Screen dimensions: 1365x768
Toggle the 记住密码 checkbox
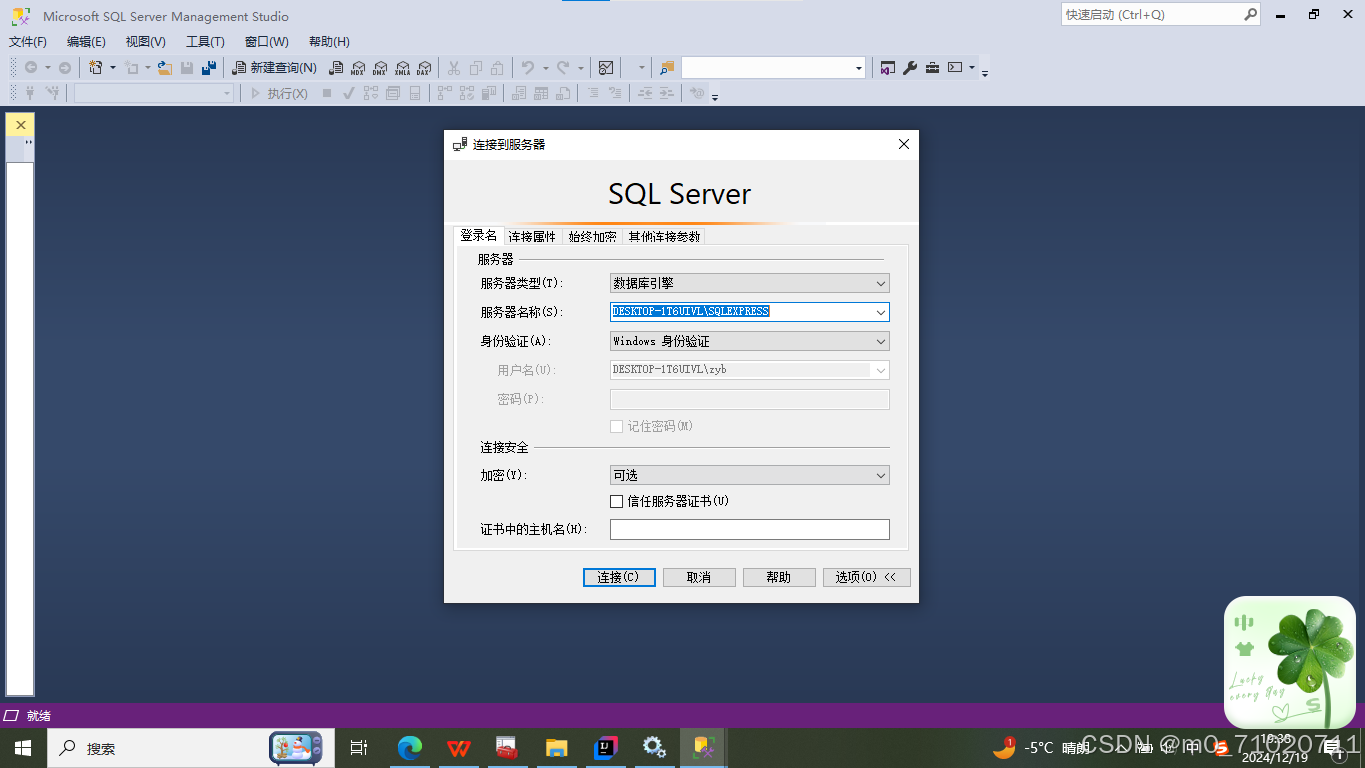tap(616, 426)
